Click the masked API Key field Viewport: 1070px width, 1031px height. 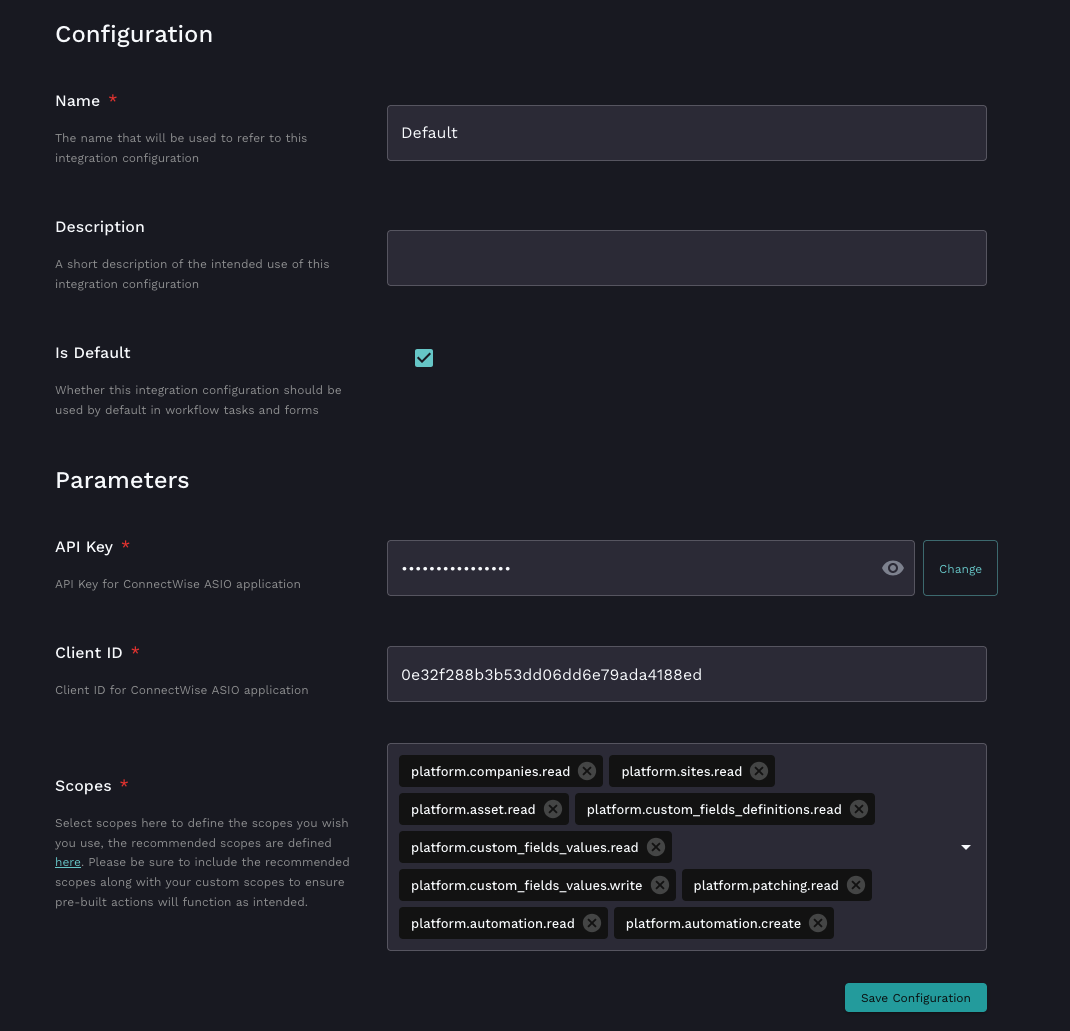tap(630, 568)
